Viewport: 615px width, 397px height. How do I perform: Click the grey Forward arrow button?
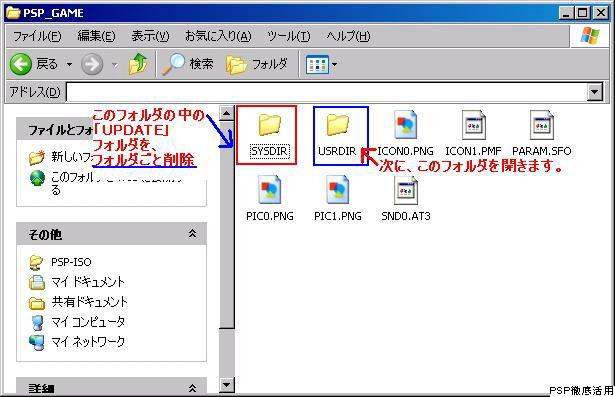coord(92,64)
